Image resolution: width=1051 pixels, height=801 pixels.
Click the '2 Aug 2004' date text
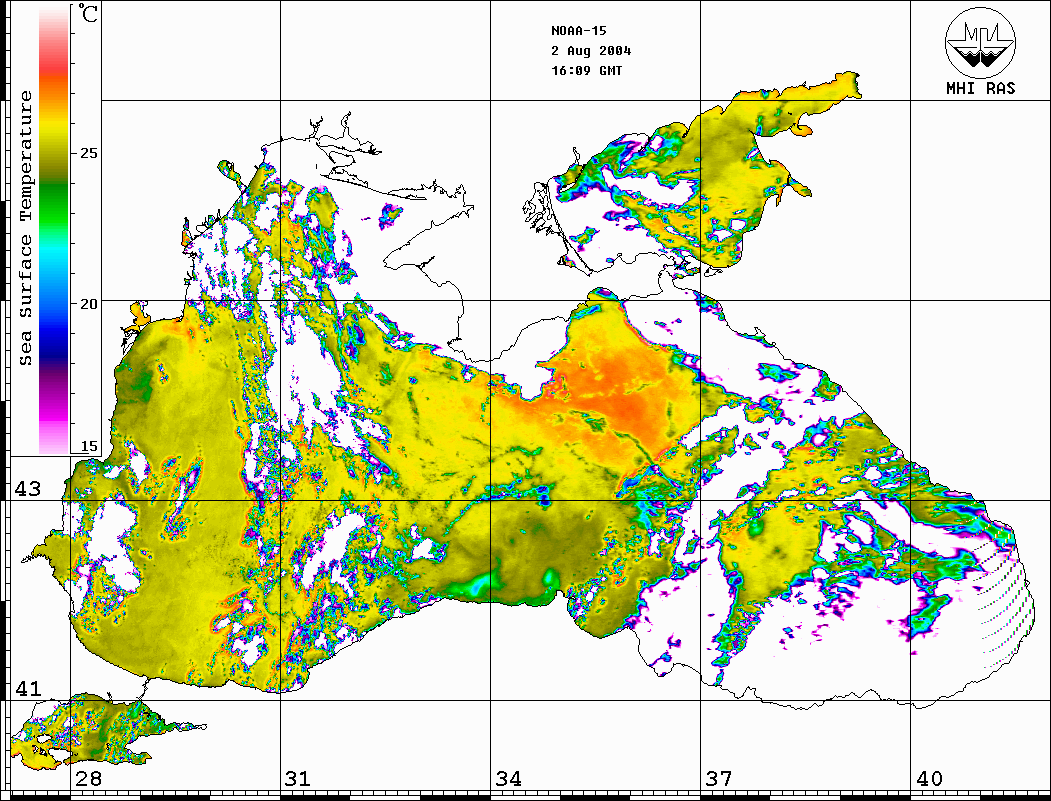(591, 51)
